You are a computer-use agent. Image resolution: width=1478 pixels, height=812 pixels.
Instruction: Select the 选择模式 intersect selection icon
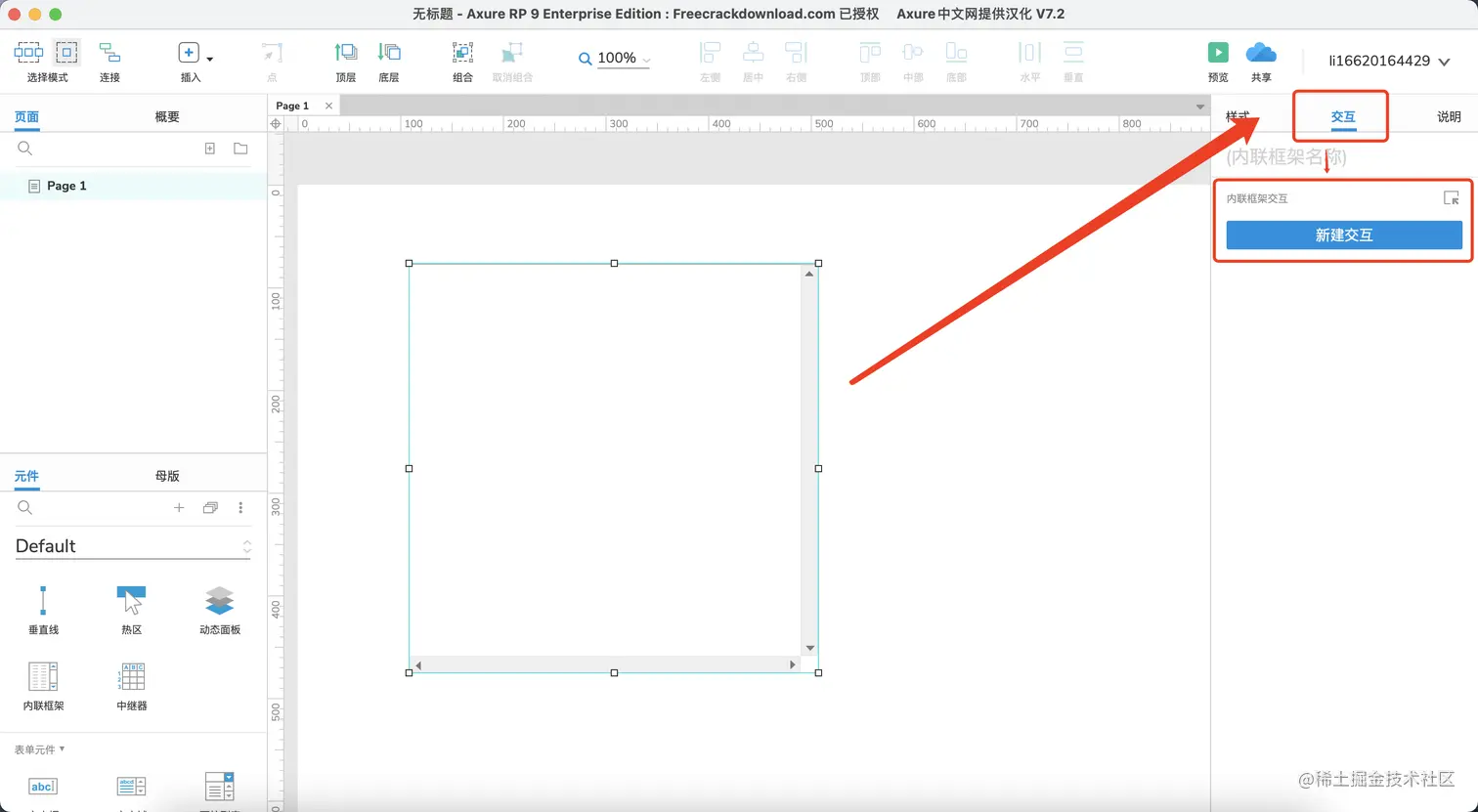click(x=28, y=53)
